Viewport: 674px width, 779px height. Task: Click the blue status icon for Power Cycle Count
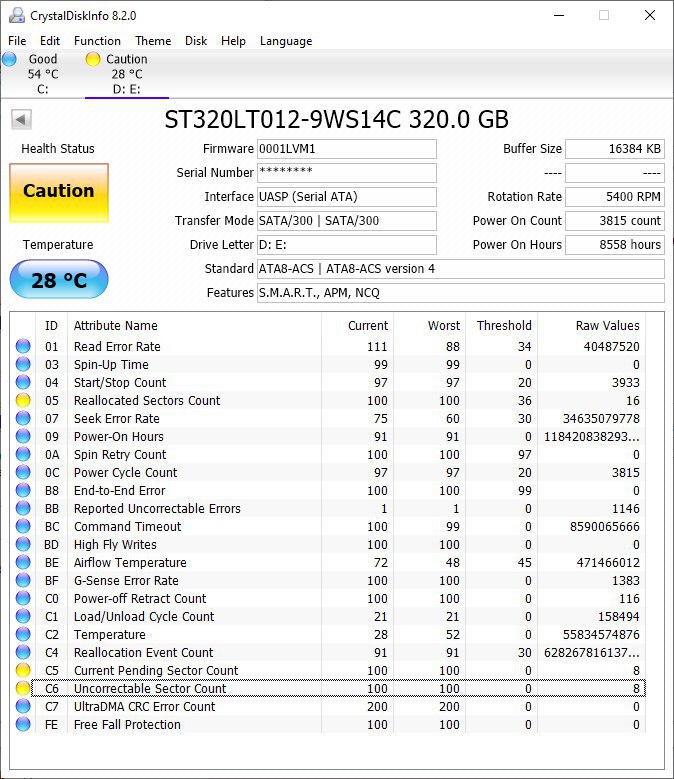(23, 472)
